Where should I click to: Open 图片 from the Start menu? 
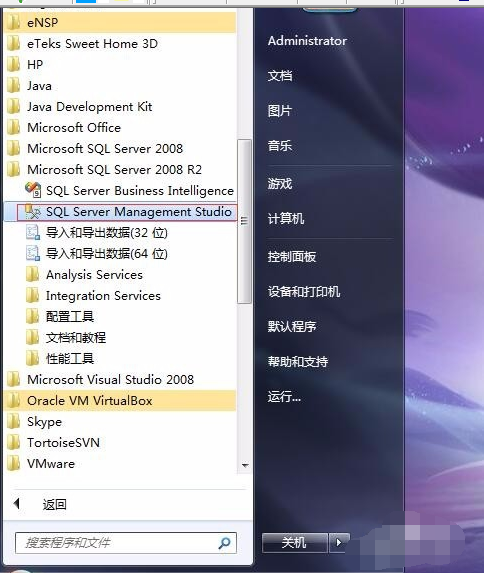pos(280,111)
